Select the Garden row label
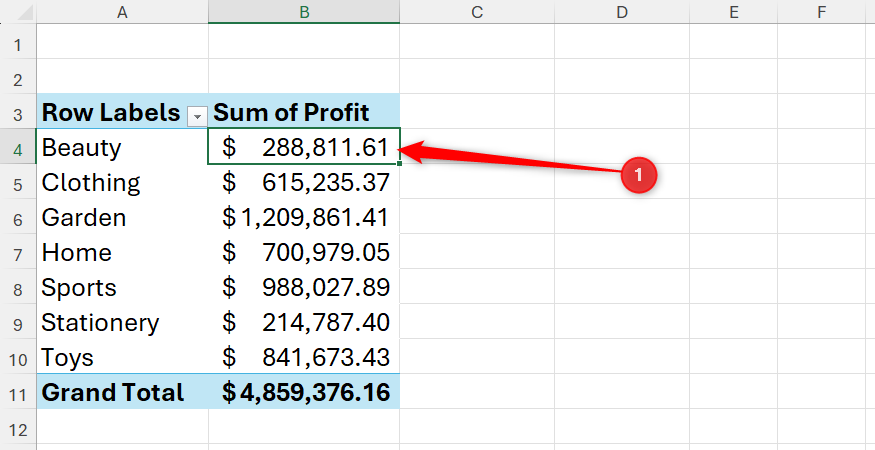 point(122,217)
